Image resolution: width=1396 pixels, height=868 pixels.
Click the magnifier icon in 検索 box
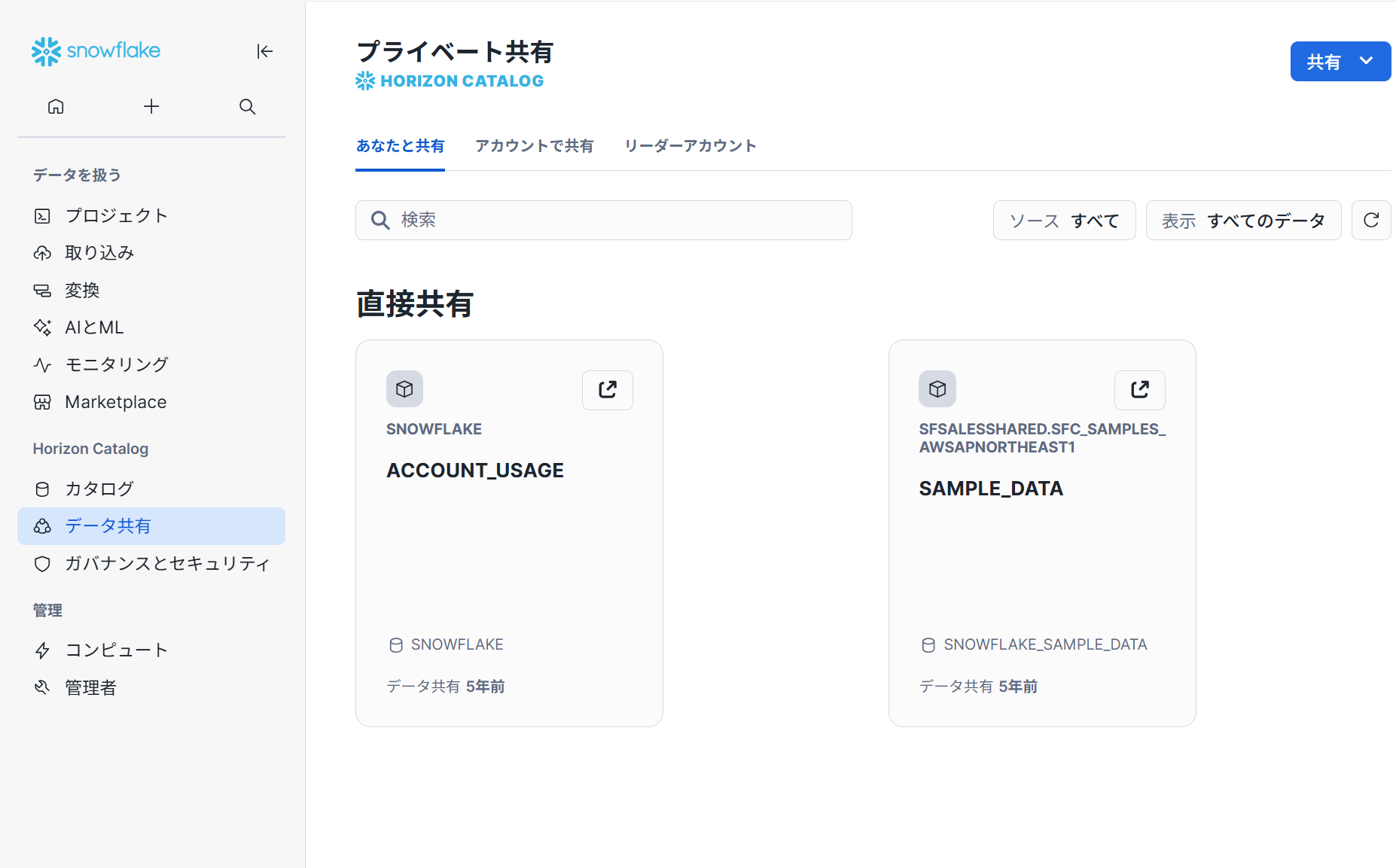380,220
